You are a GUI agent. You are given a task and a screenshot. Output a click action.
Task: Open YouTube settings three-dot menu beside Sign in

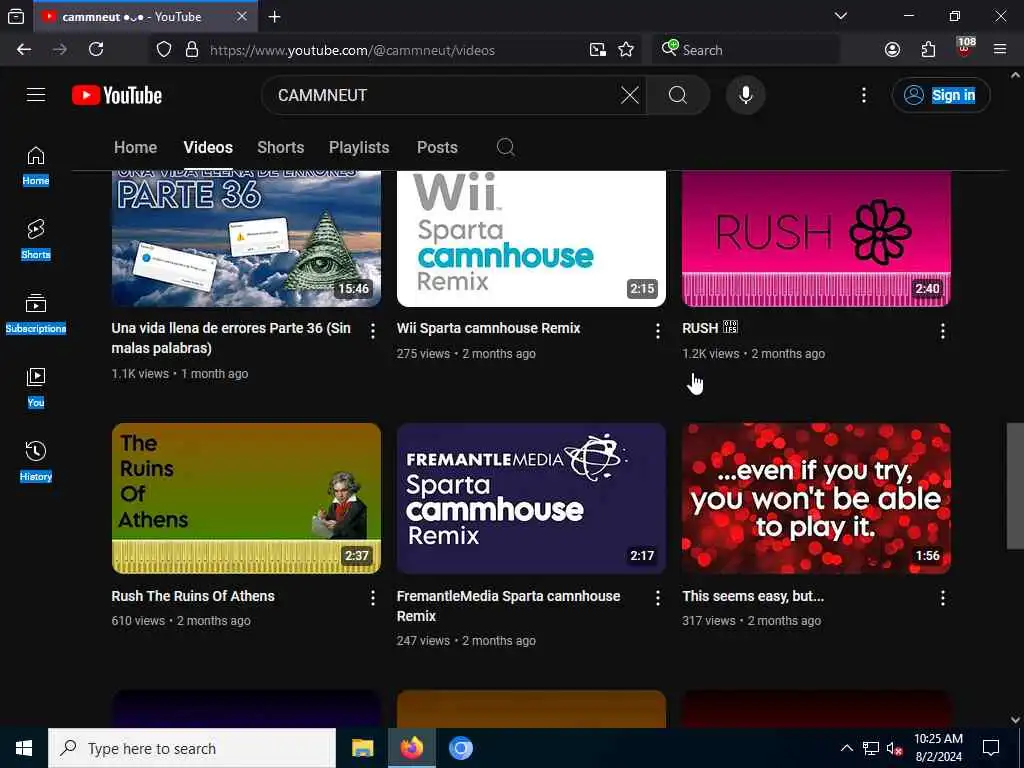(x=864, y=95)
